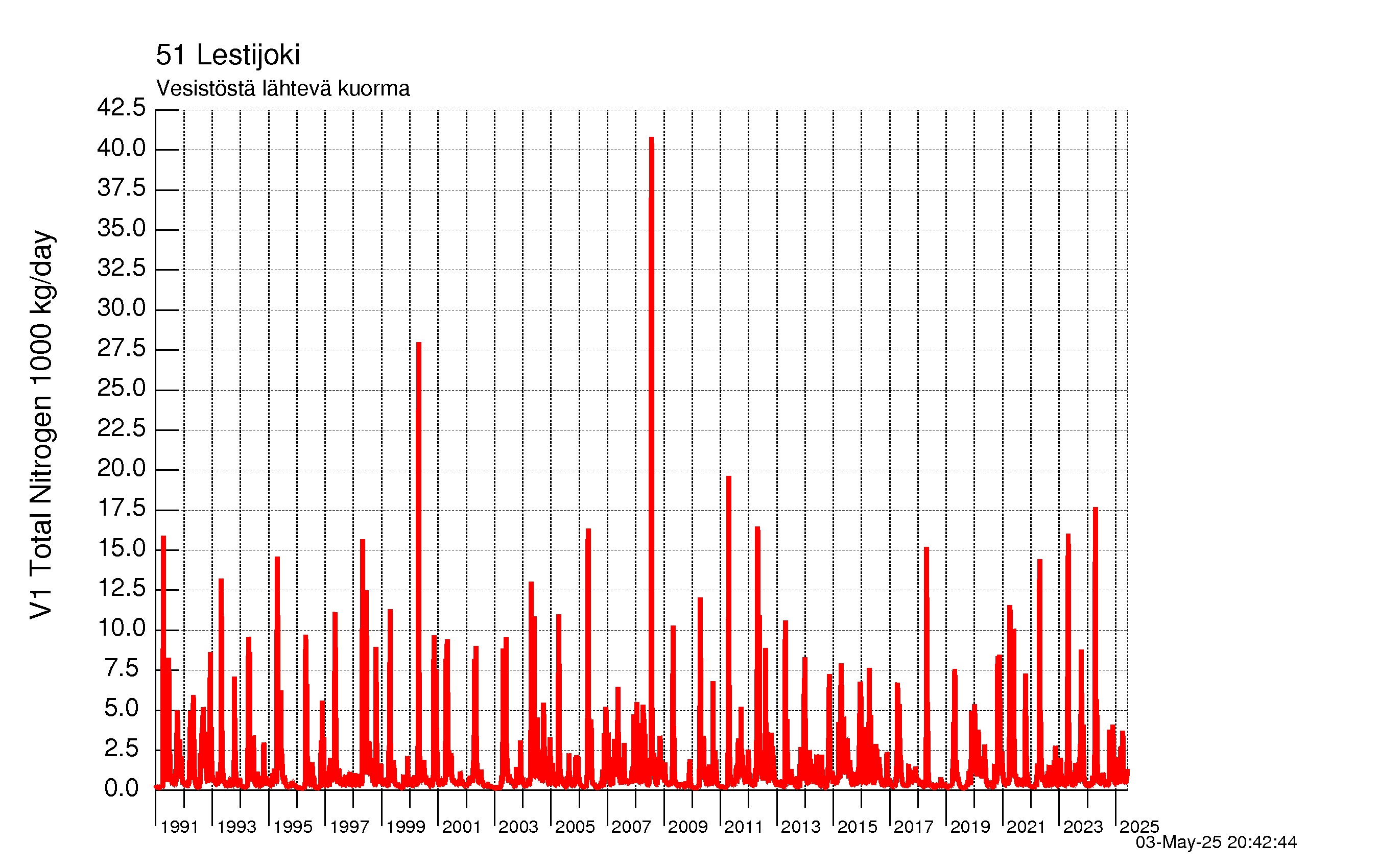Click y-axis value 32.5
Screen dimensions: 1379x868
122,268
